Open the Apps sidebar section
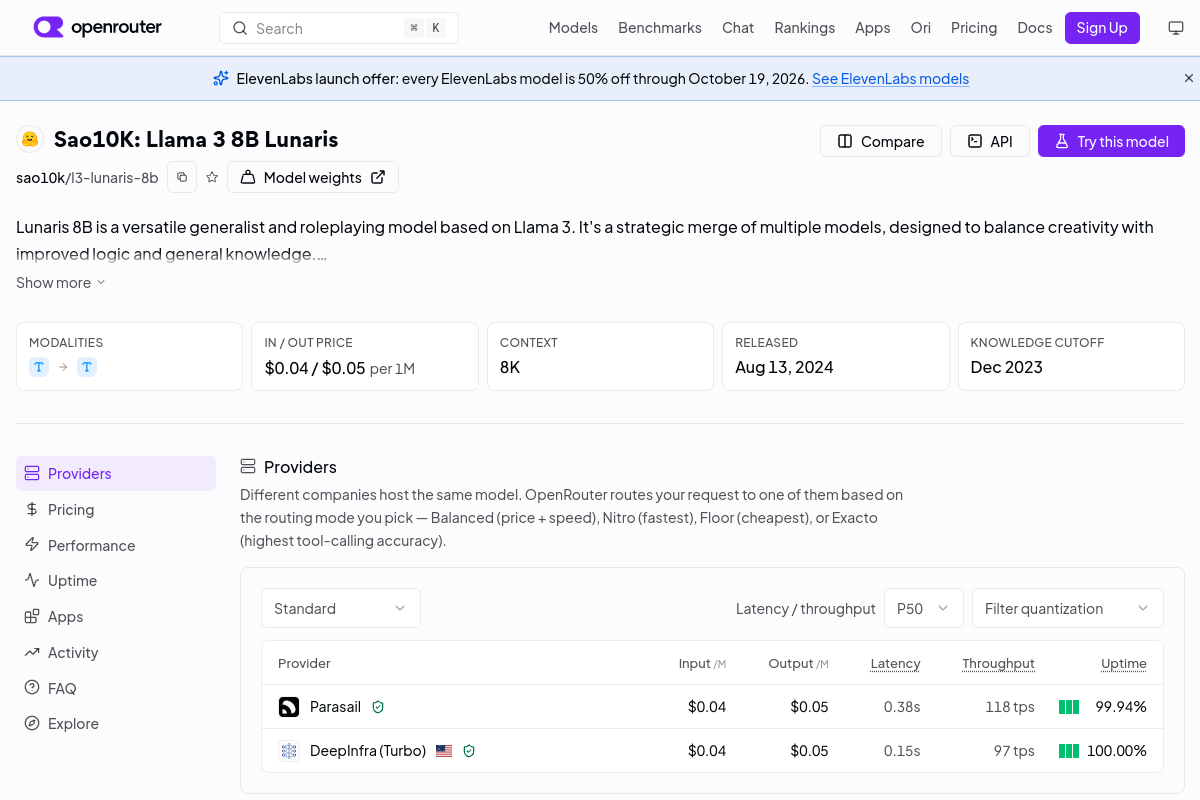Viewport: 1200px width, 800px height. point(116,617)
